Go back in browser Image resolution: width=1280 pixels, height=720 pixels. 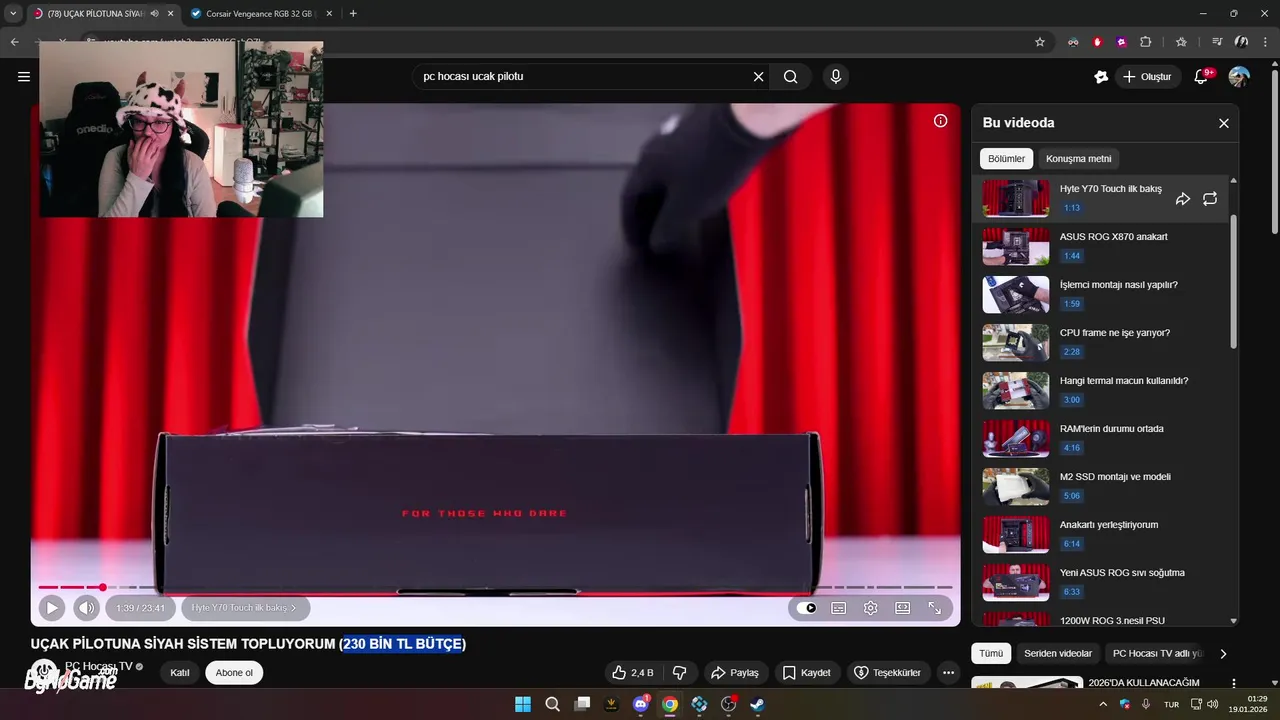pos(15,42)
